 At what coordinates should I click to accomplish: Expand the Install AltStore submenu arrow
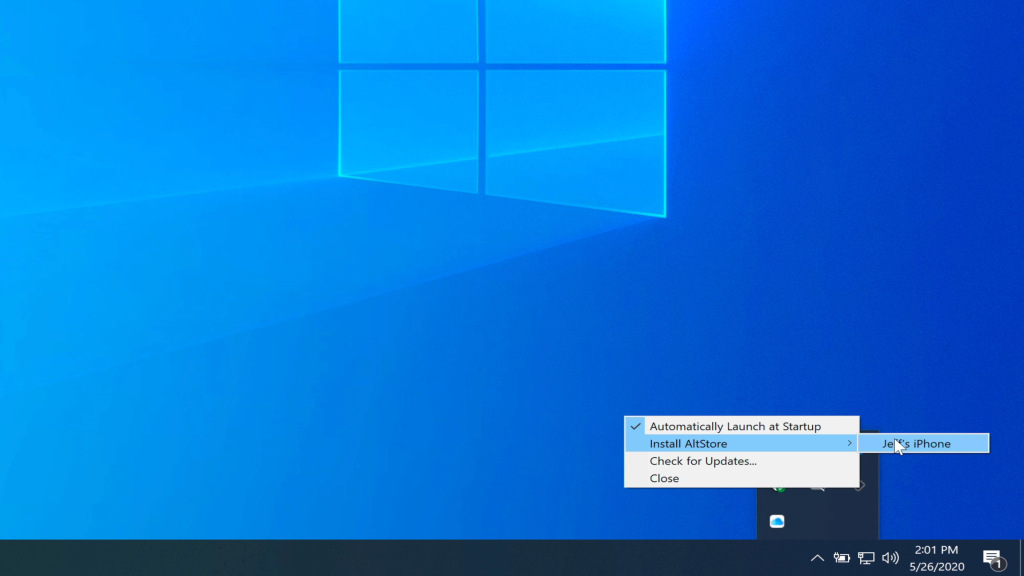(x=850, y=443)
